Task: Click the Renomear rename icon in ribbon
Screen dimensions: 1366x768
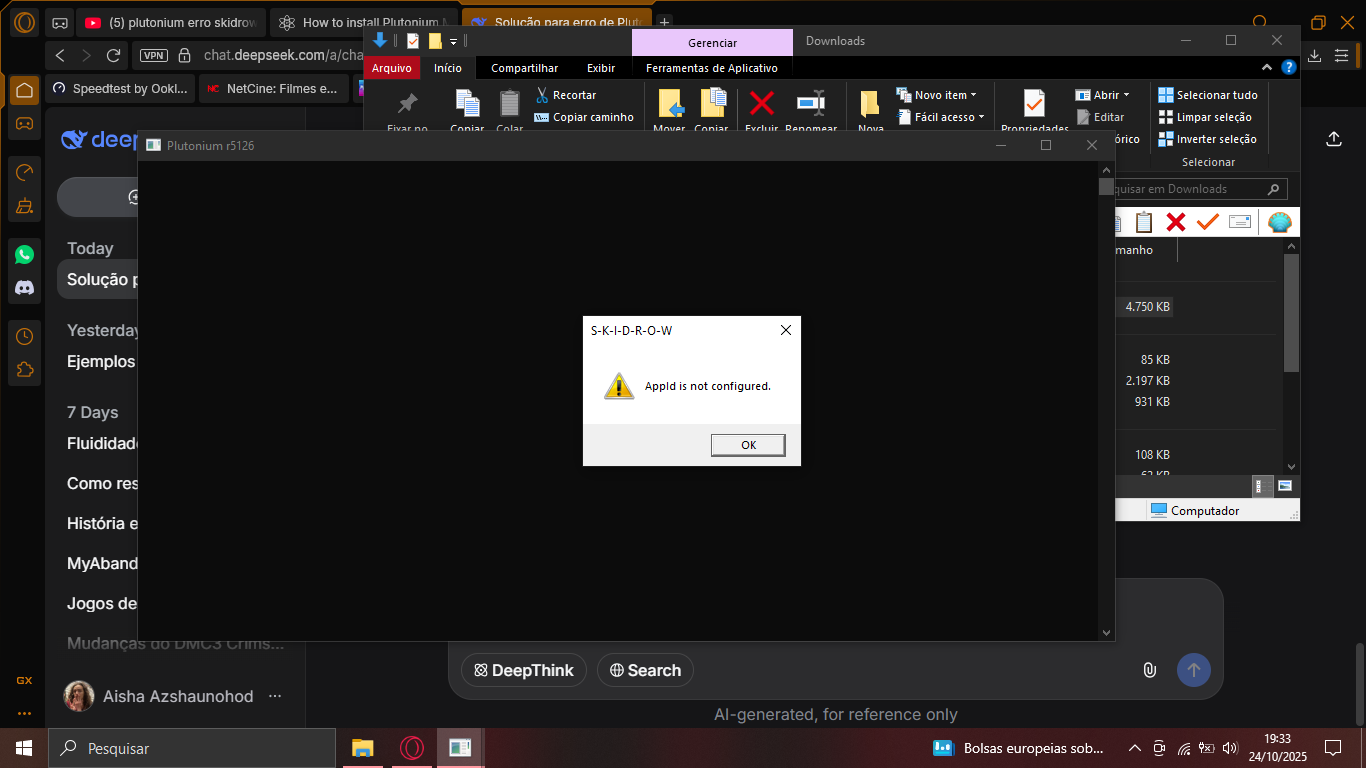Action: pyautogui.click(x=810, y=104)
